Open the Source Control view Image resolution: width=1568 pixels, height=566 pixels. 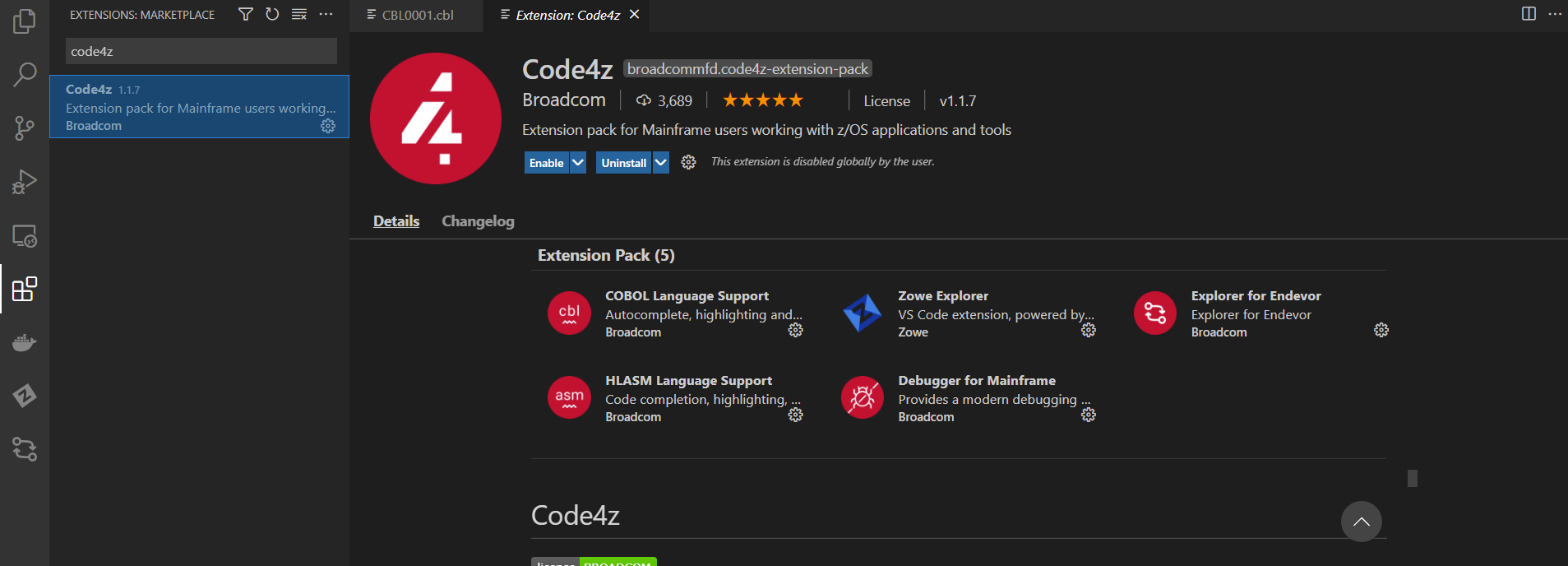click(x=25, y=128)
